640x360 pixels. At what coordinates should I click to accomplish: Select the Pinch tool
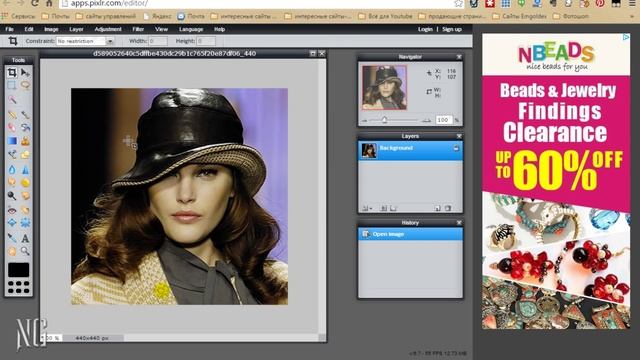coord(25,223)
